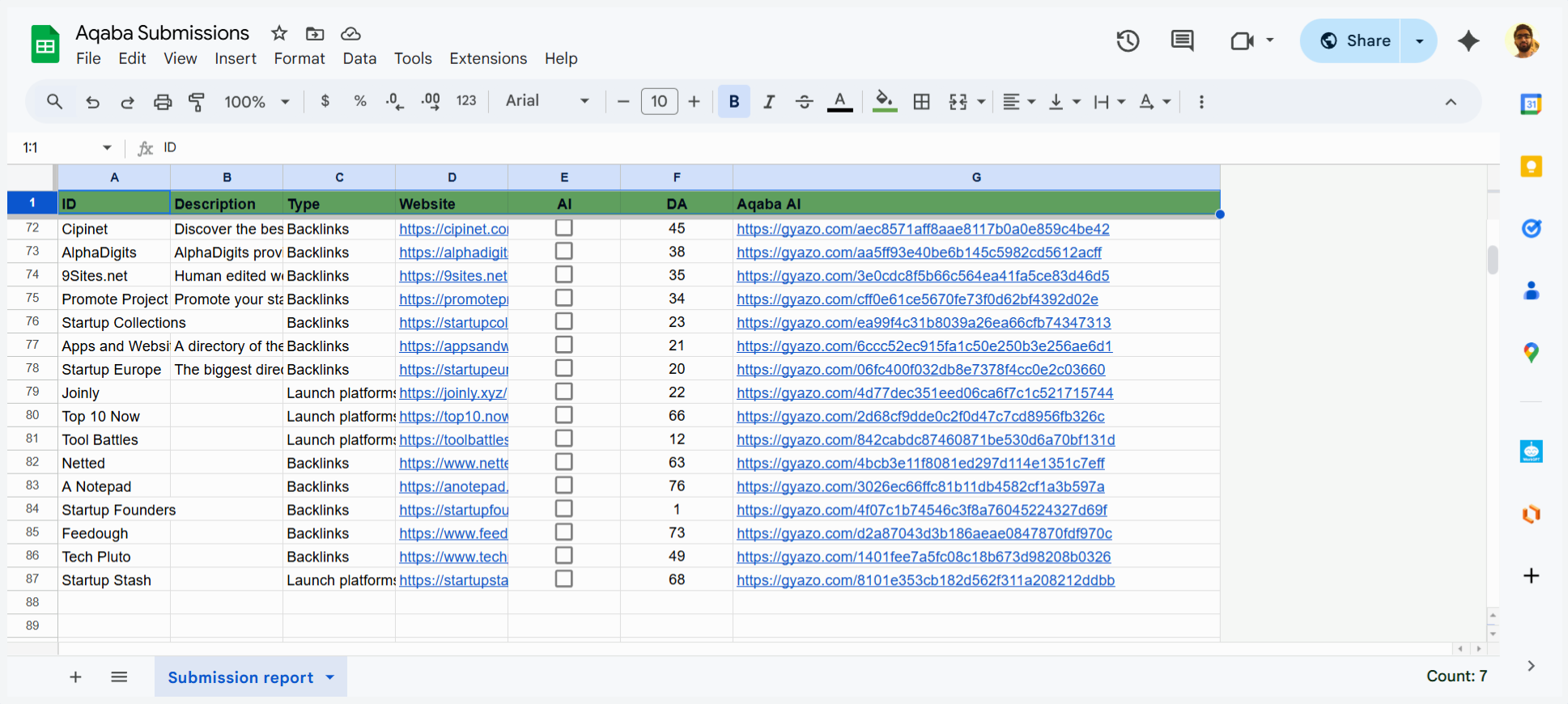Screen dimensions: 1568x704
Task: Tick the AI checkbox for Netted
Action: tap(564, 463)
